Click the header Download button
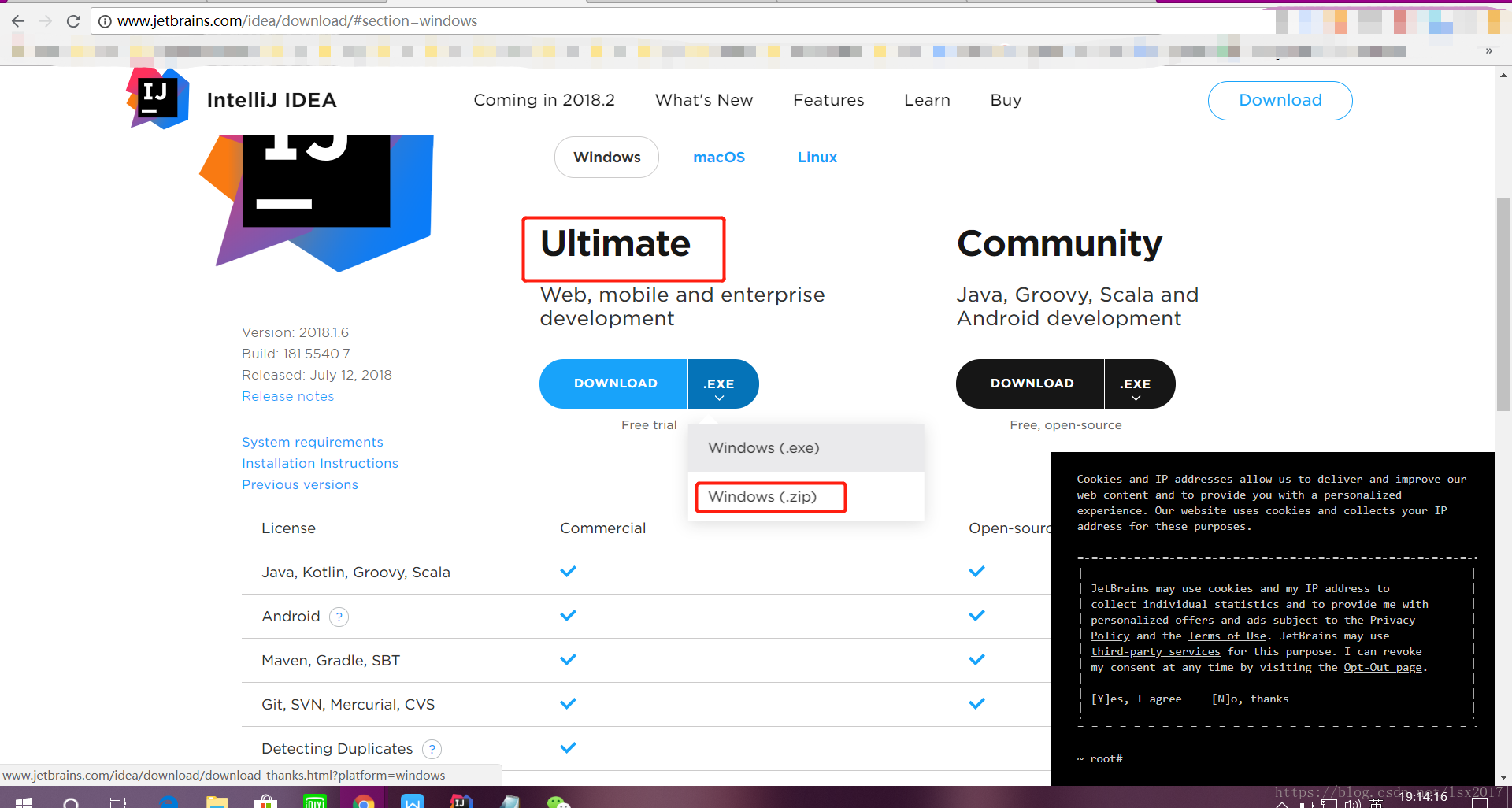The image size is (1512, 808). click(x=1280, y=101)
